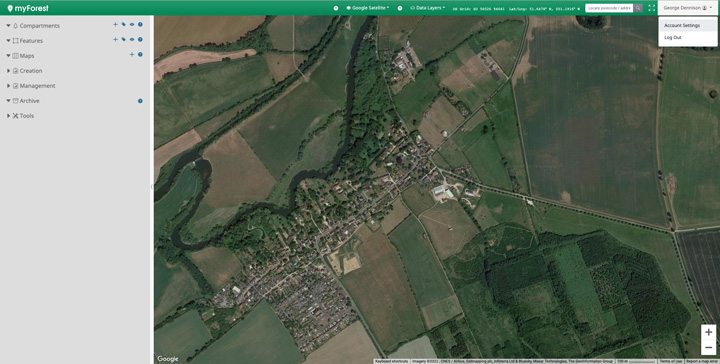Click the search magnifier button
The height and width of the screenshot is (364, 720).
638,8
